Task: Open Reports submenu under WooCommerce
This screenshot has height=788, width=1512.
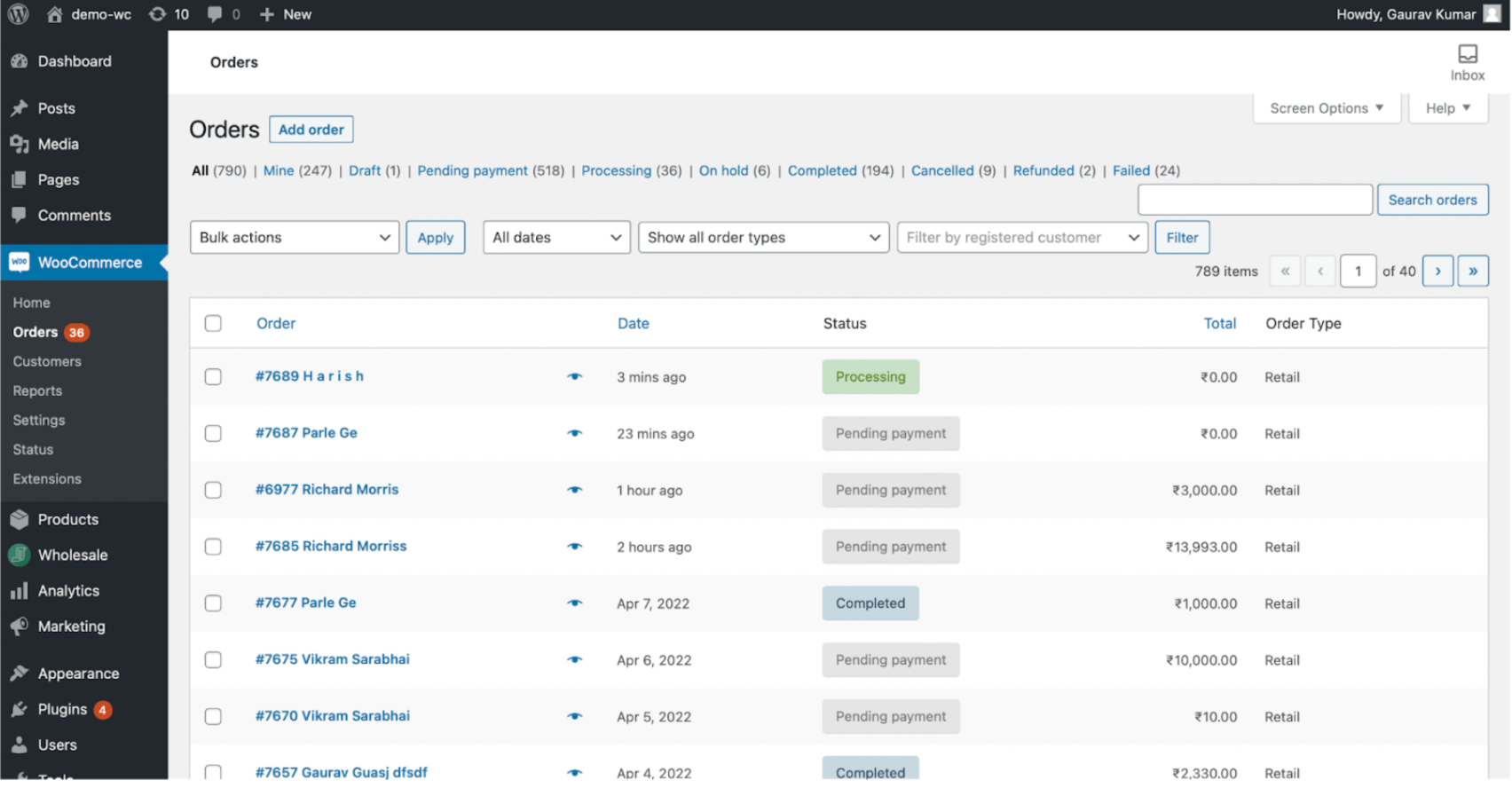Action: [37, 390]
